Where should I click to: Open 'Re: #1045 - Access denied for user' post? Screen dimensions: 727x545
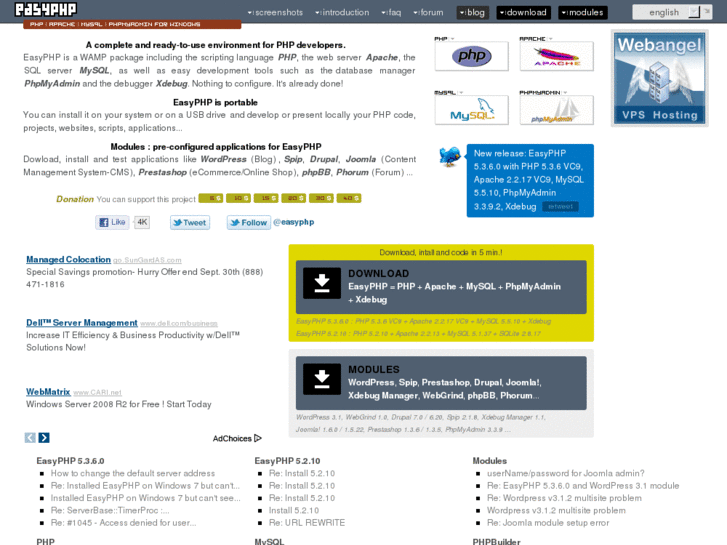[x=123, y=523]
